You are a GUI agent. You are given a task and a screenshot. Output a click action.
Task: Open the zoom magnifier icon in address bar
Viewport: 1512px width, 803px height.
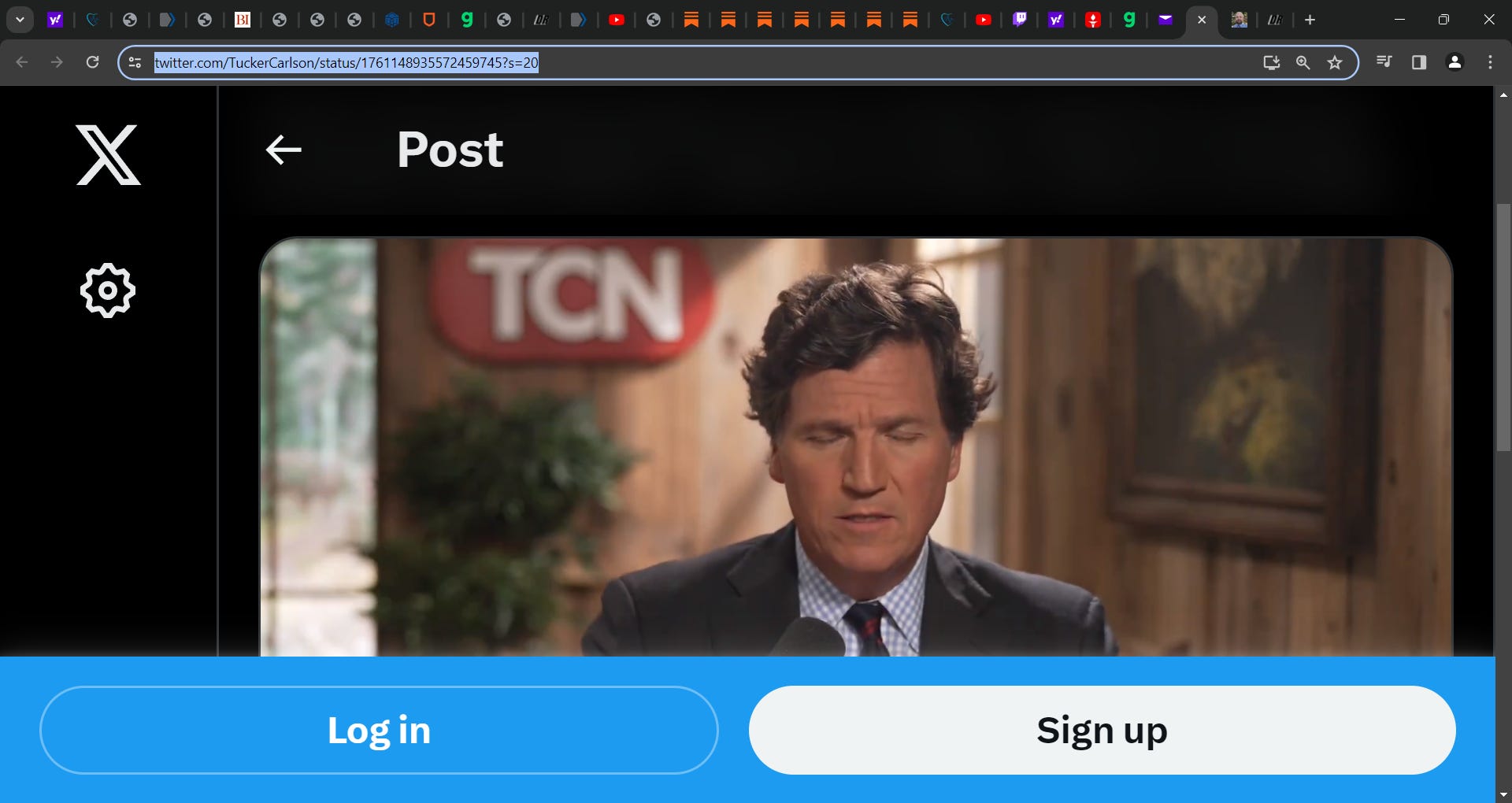1303,62
